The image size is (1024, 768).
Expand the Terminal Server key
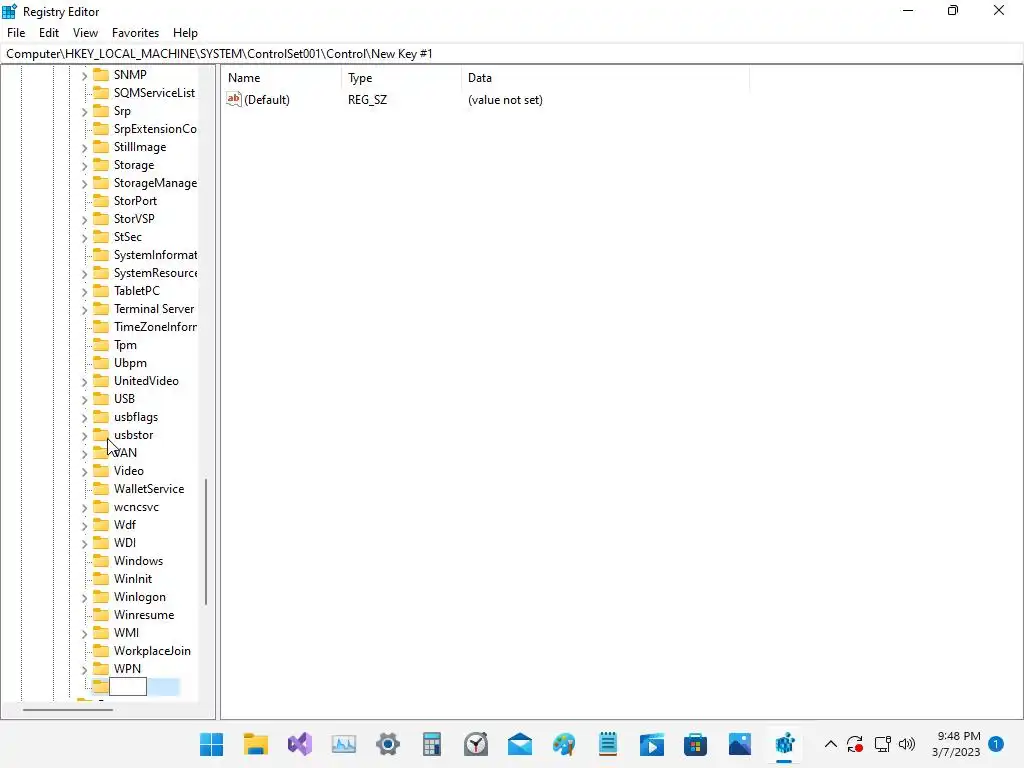pyautogui.click(x=84, y=310)
